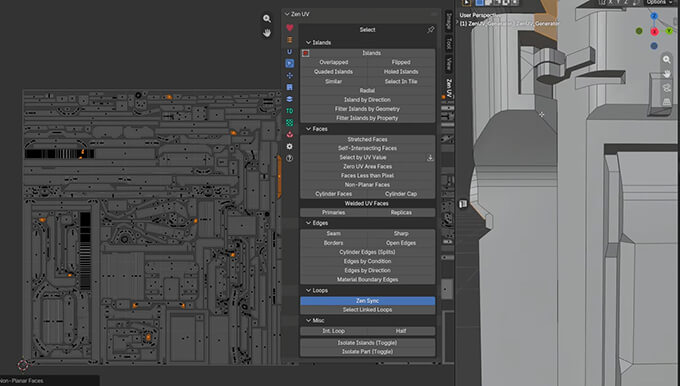Click the Radial button

[x=367, y=91]
